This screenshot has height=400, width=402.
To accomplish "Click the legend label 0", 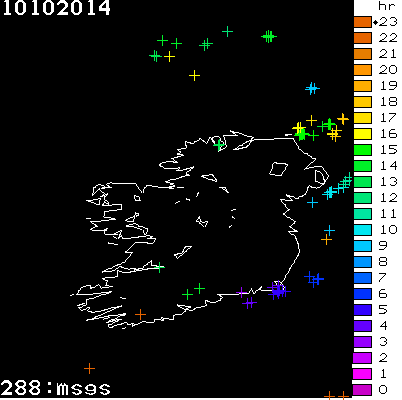I will [383, 390].
